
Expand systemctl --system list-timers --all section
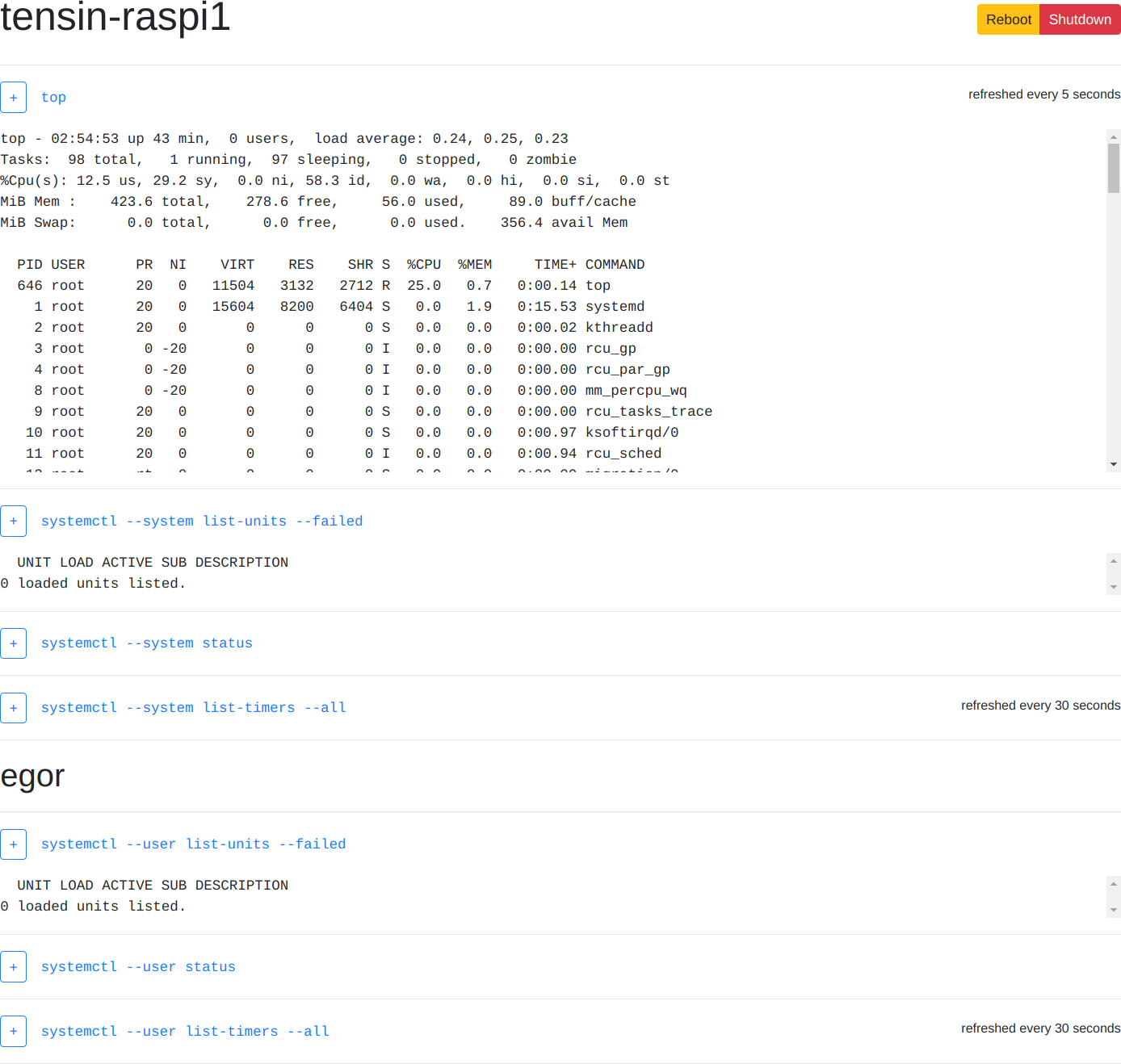(13, 708)
